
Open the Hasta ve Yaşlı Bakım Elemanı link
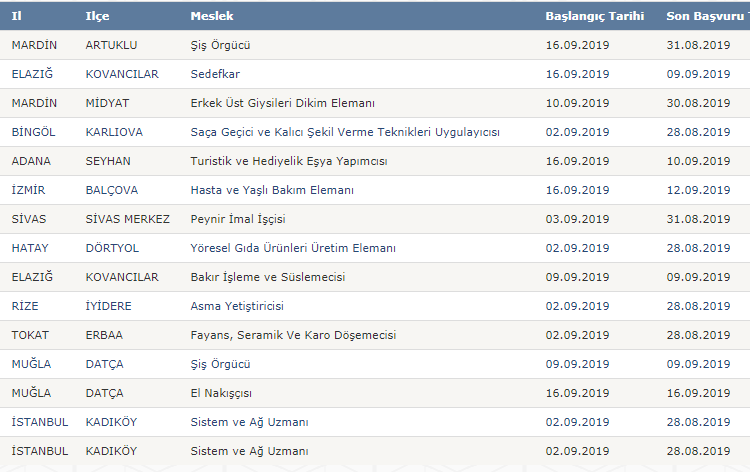pyautogui.click(x=272, y=190)
